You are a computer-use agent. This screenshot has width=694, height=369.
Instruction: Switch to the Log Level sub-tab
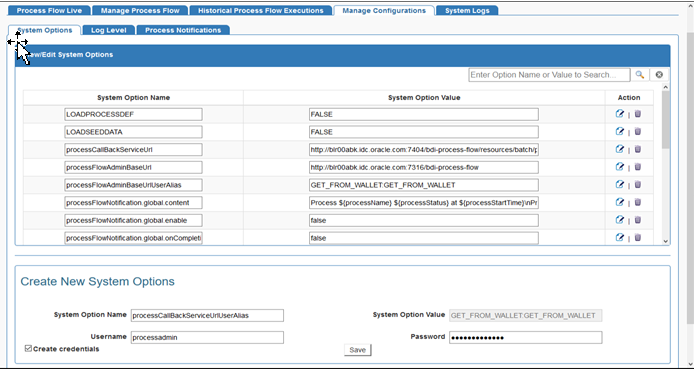coord(108,30)
